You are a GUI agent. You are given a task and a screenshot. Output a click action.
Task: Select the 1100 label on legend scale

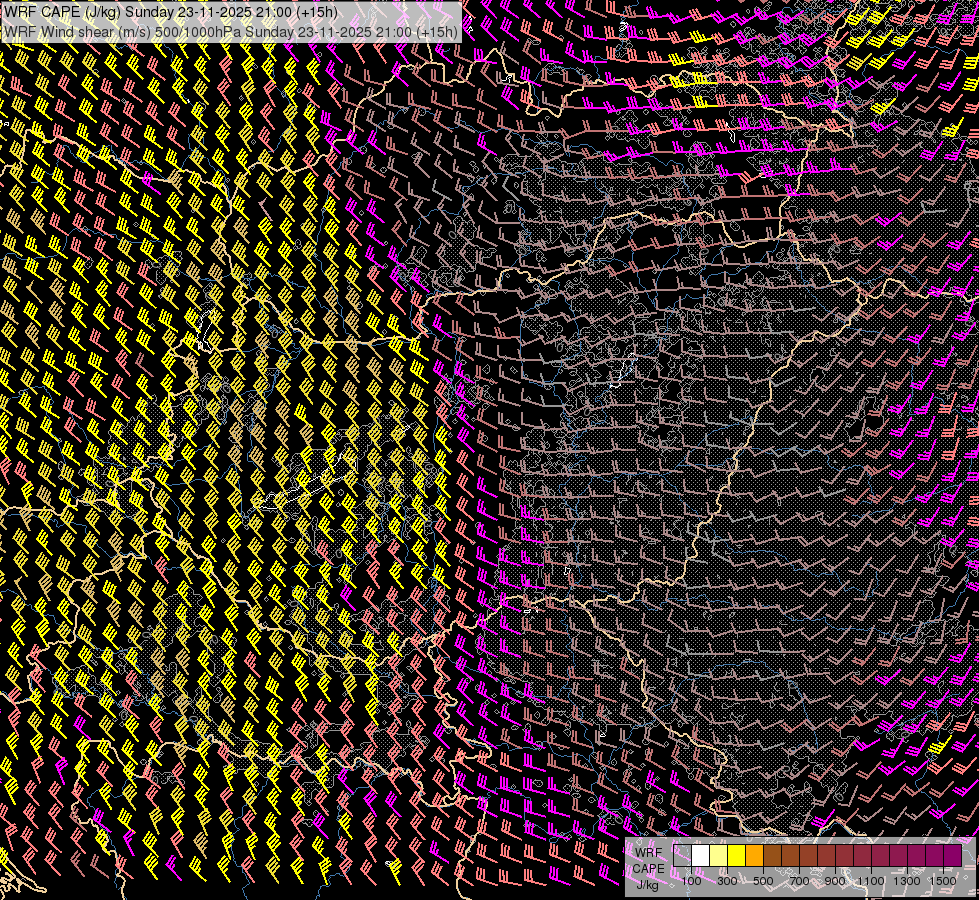point(871,880)
